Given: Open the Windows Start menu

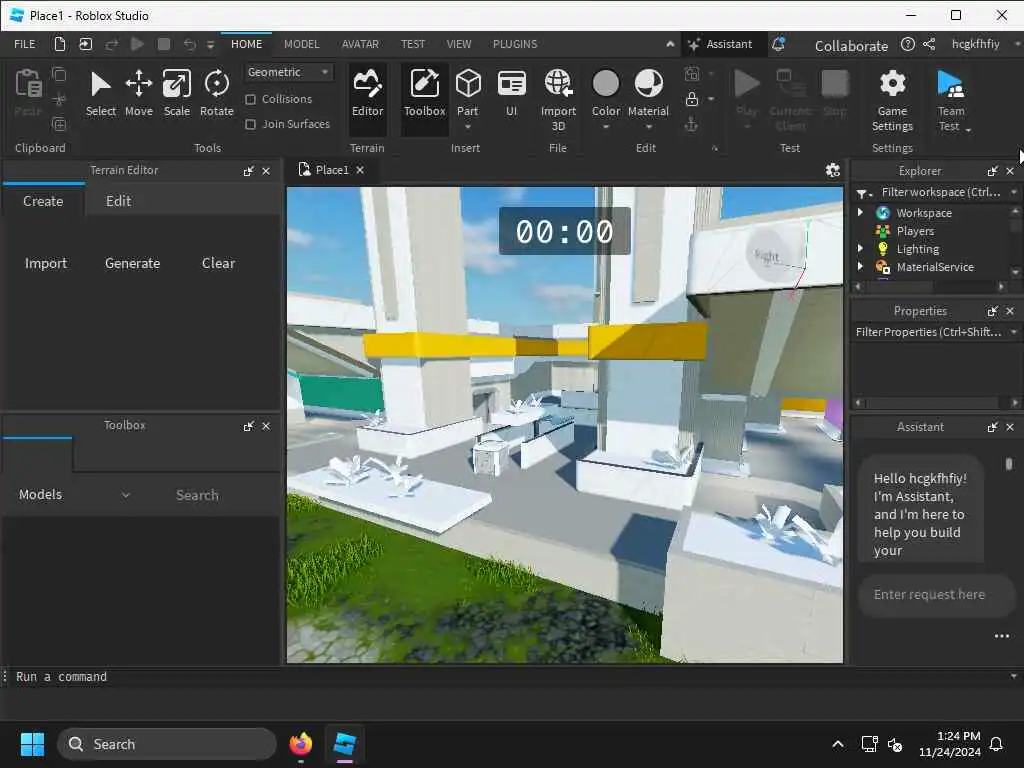Looking at the screenshot, I should (32, 744).
